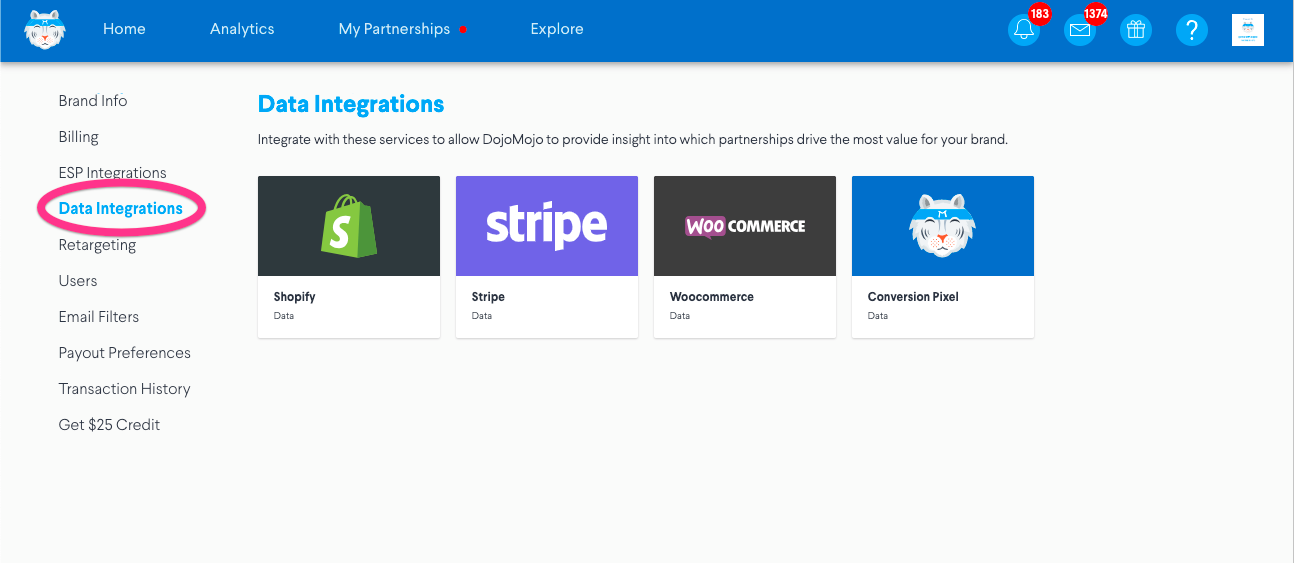This screenshot has width=1294, height=563.
Task: Click the gift box icon
Action: 1135,30
